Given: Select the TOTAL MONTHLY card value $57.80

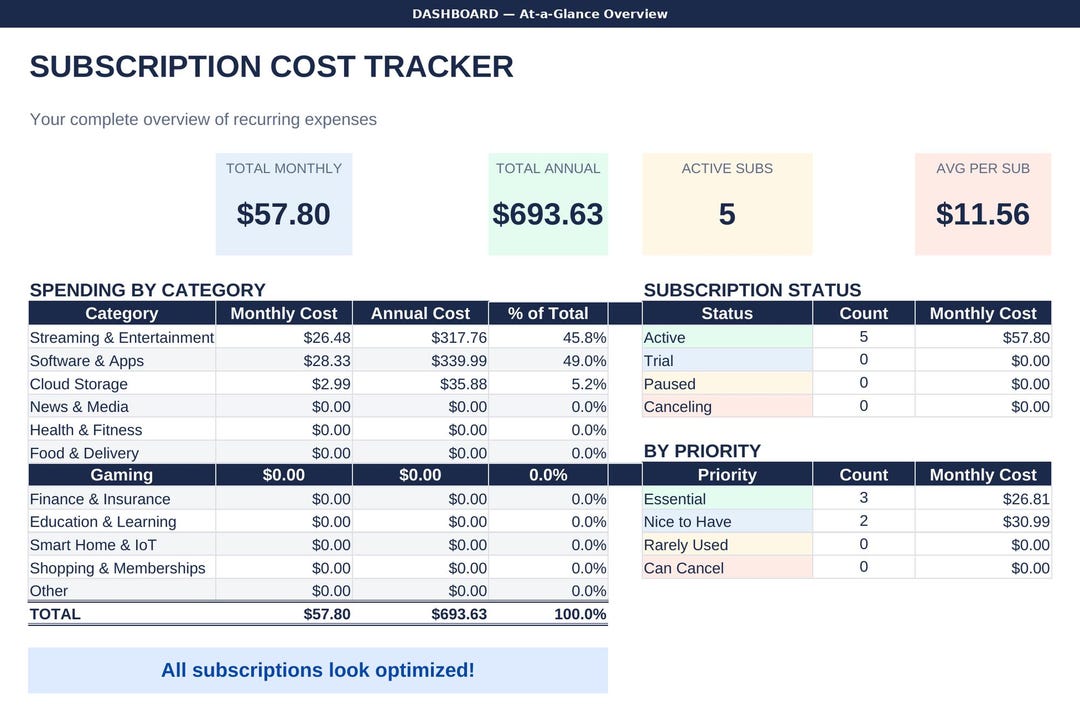Looking at the screenshot, I should click(284, 214).
